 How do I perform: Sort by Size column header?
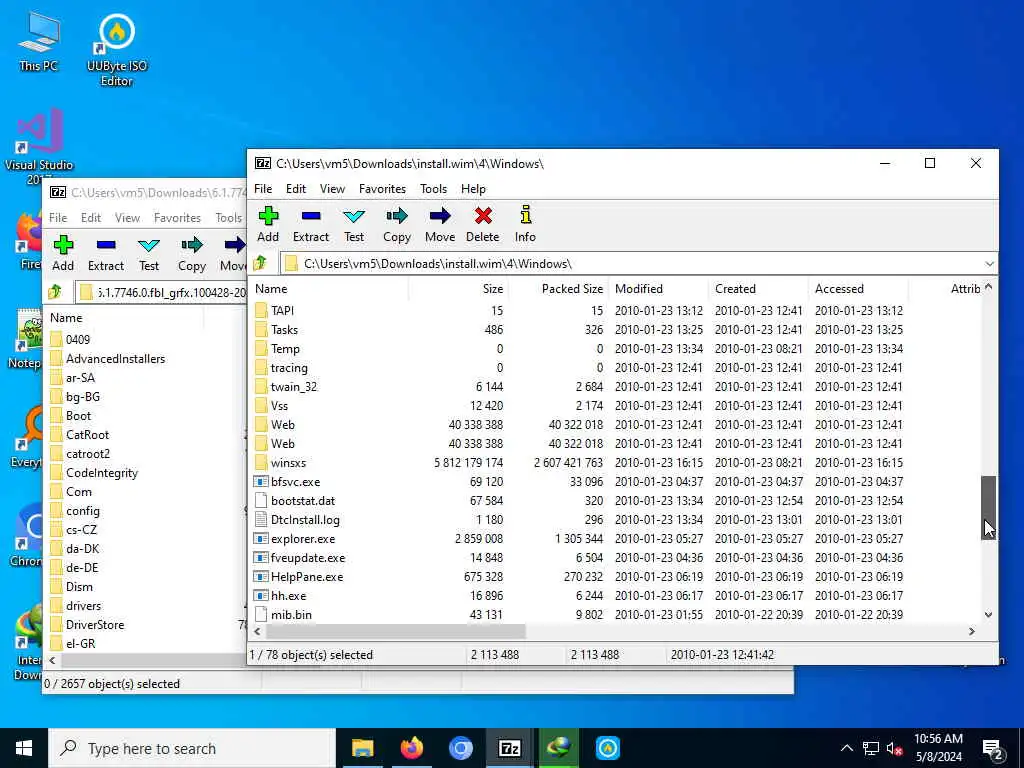click(x=458, y=289)
